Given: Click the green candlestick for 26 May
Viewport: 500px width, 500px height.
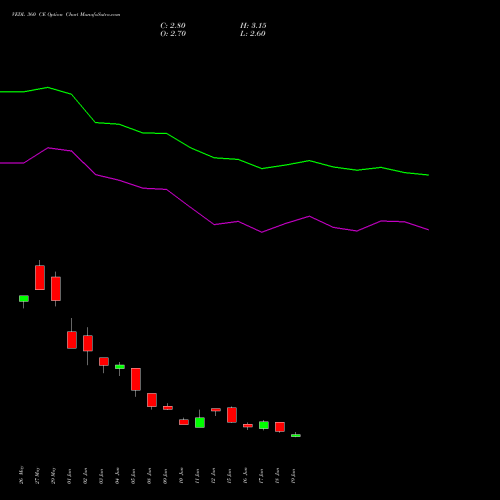Looking at the screenshot, I should [24, 299].
